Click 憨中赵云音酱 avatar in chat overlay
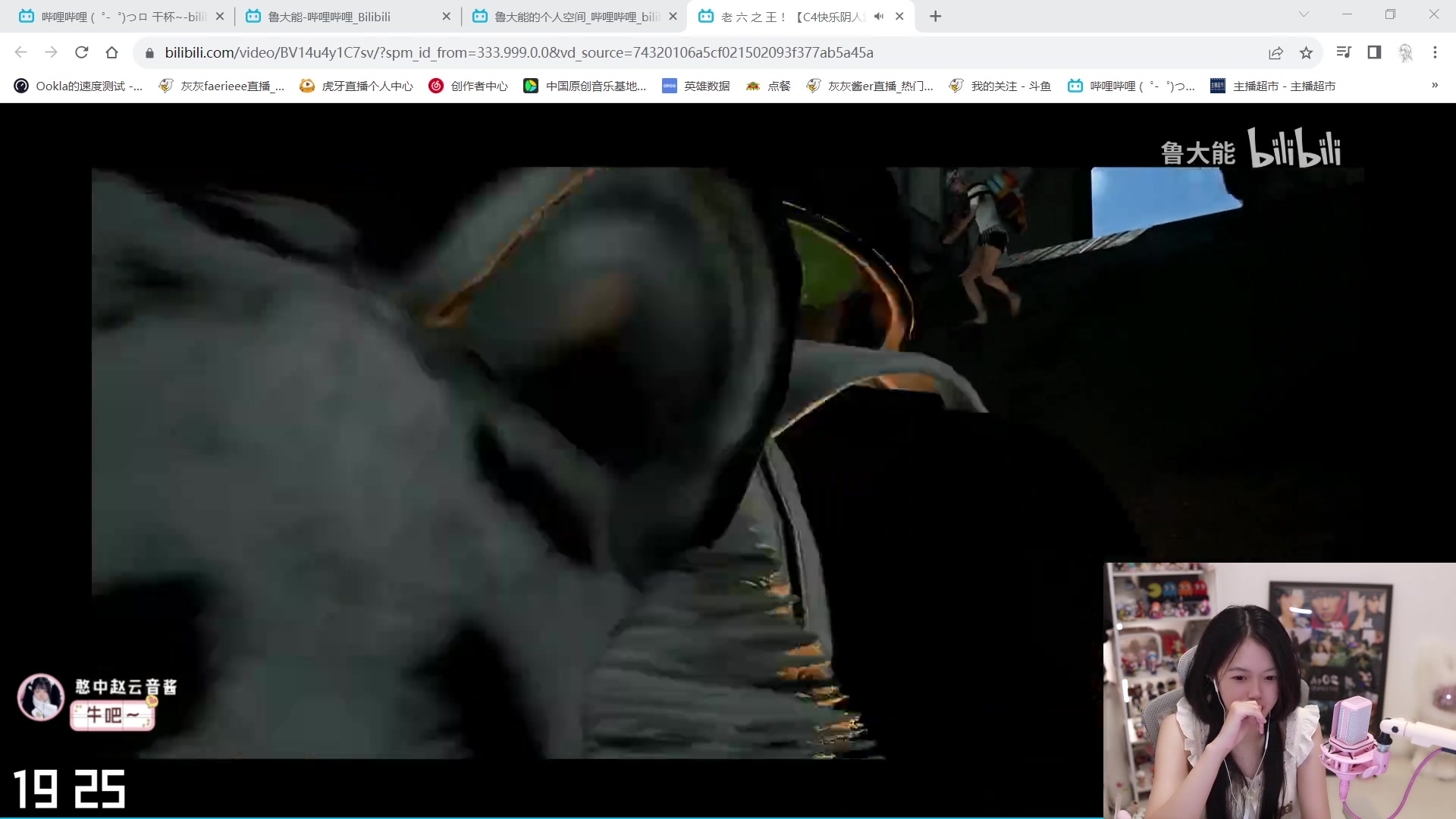1456x819 pixels. pos(41,697)
